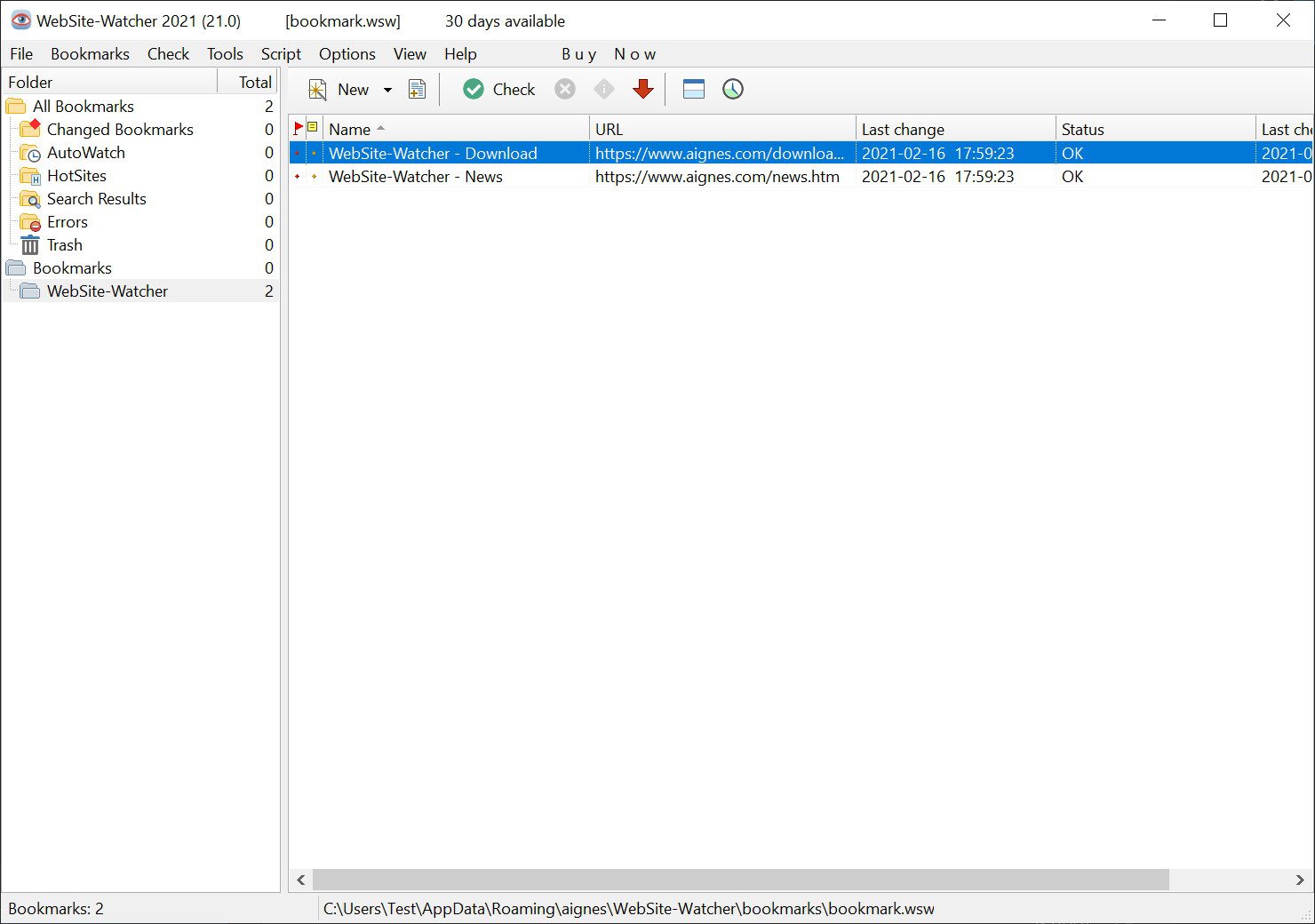This screenshot has width=1315, height=924.
Task: Open the Options menu
Action: pyautogui.click(x=347, y=54)
